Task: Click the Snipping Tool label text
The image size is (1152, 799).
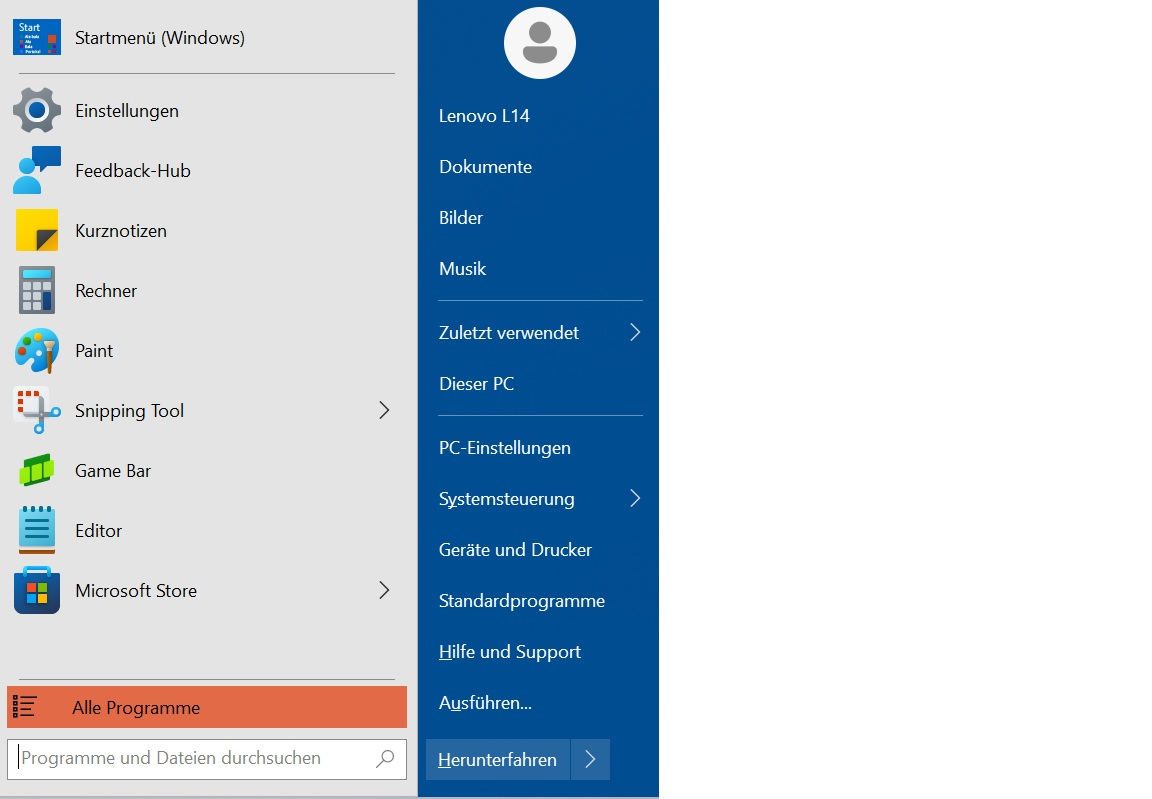Action: tap(129, 411)
